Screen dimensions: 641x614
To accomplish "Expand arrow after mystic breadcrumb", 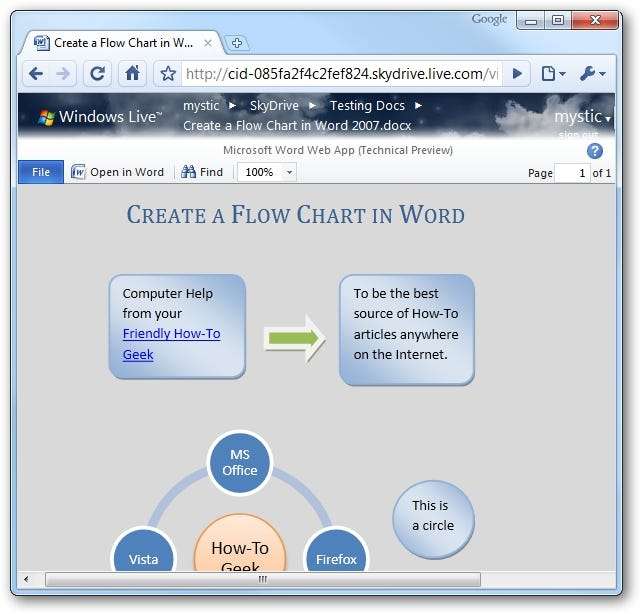I will [x=232, y=106].
